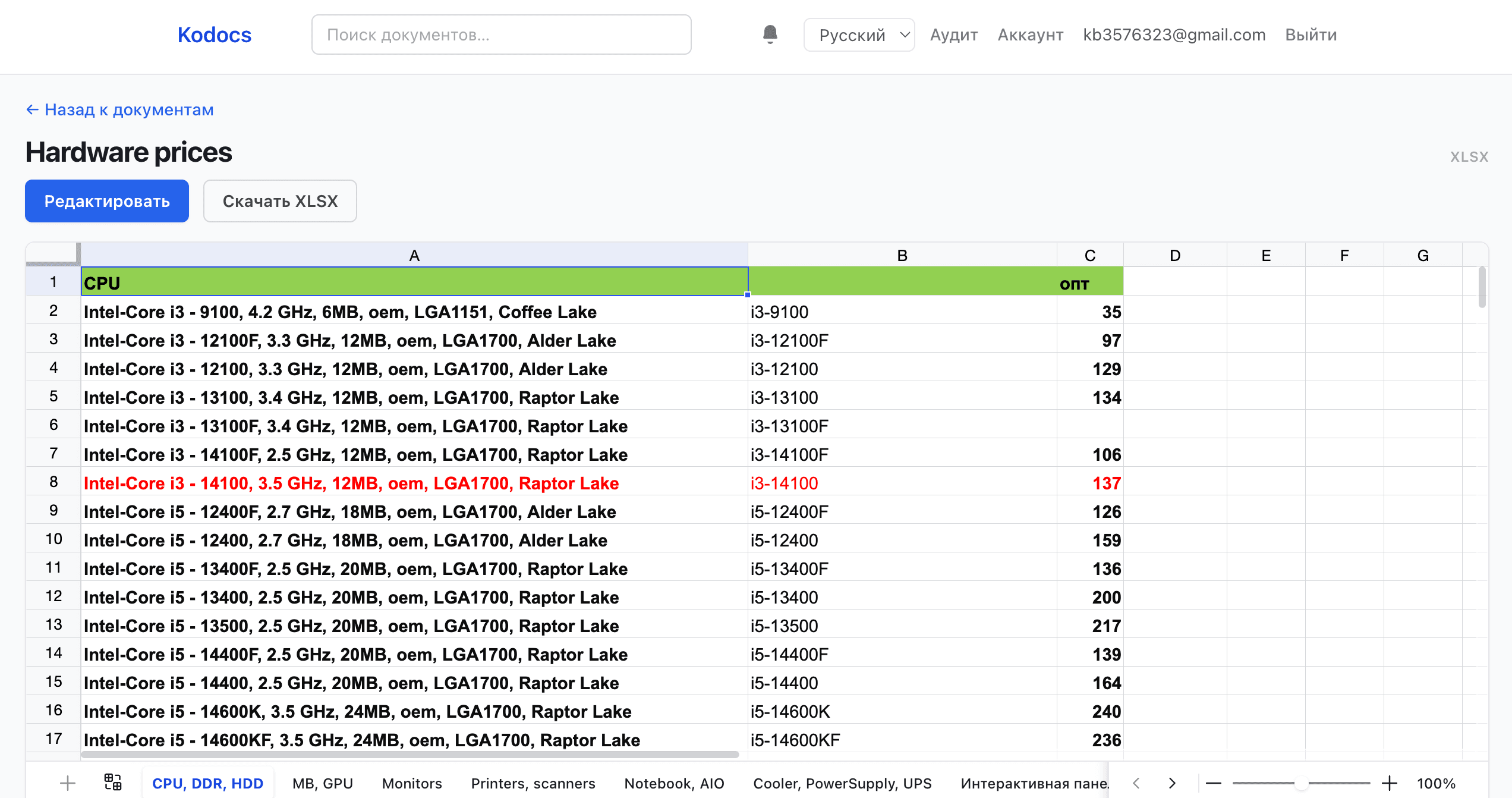Select column F header
Screen dimensions: 1512x798
point(1344,255)
